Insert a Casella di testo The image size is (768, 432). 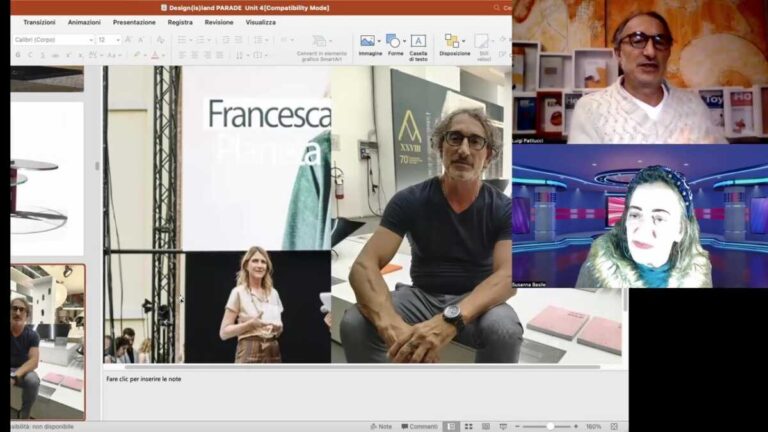click(x=418, y=48)
